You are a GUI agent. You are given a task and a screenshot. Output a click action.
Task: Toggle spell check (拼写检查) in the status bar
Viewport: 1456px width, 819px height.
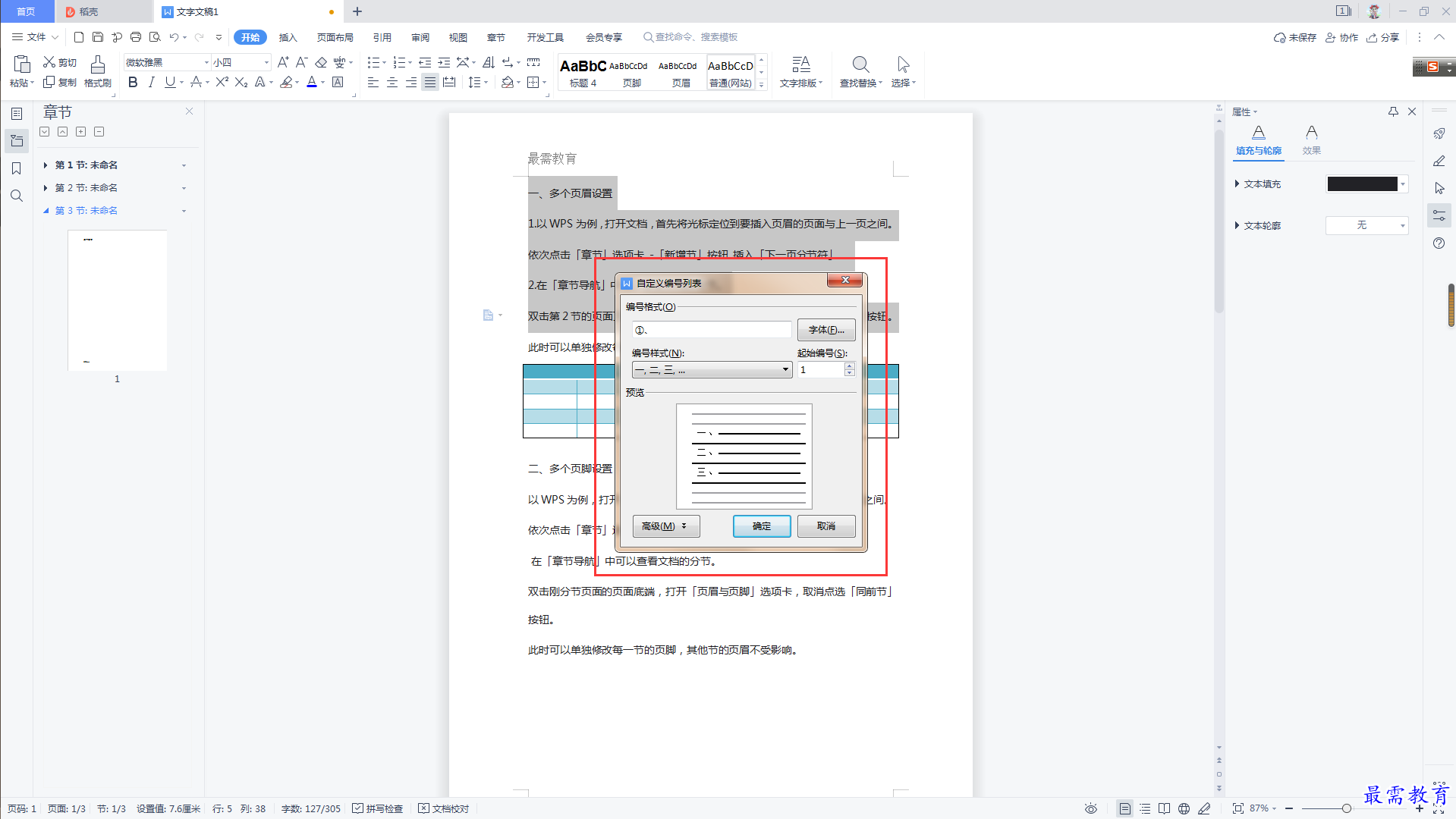tap(378, 808)
